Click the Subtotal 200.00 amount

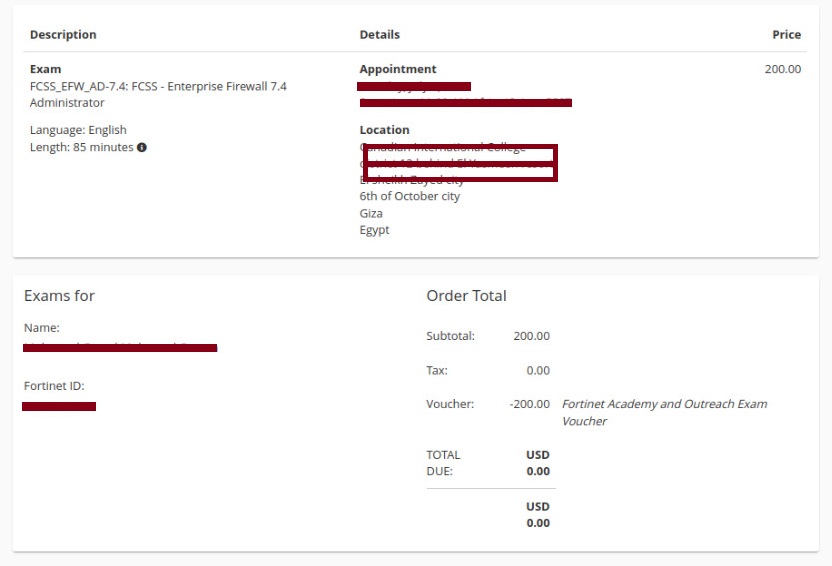531,336
